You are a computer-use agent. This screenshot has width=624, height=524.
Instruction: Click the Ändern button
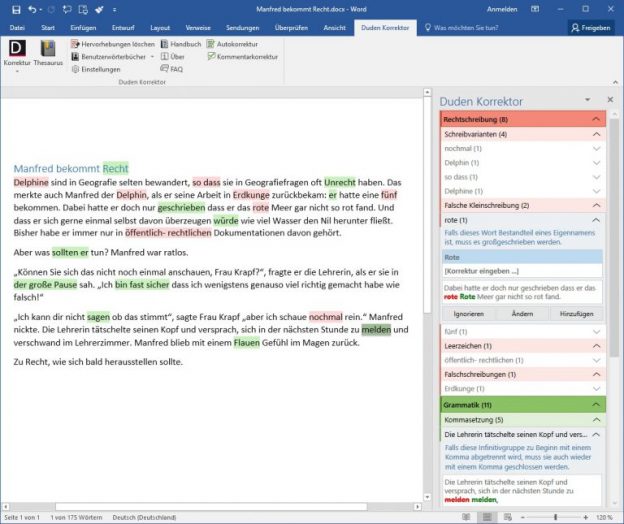tap(522, 314)
